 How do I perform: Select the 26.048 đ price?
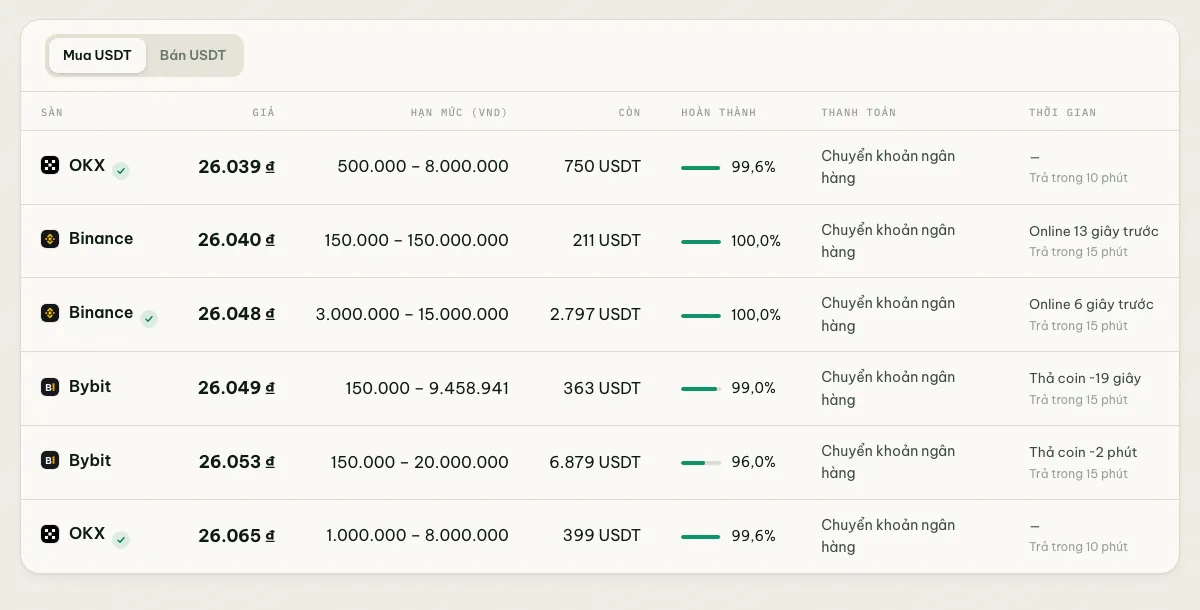click(236, 315)
